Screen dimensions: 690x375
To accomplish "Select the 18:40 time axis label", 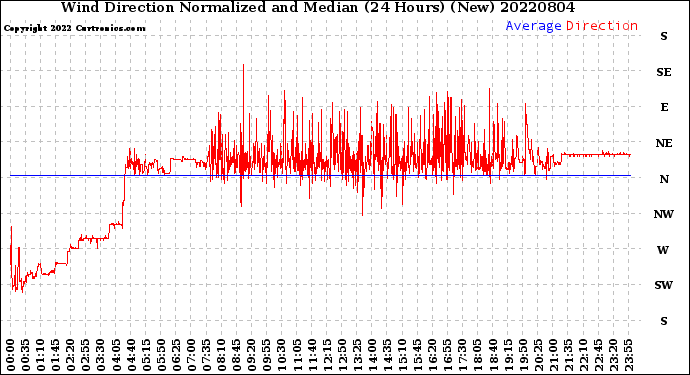I will (x=493, y=355).
